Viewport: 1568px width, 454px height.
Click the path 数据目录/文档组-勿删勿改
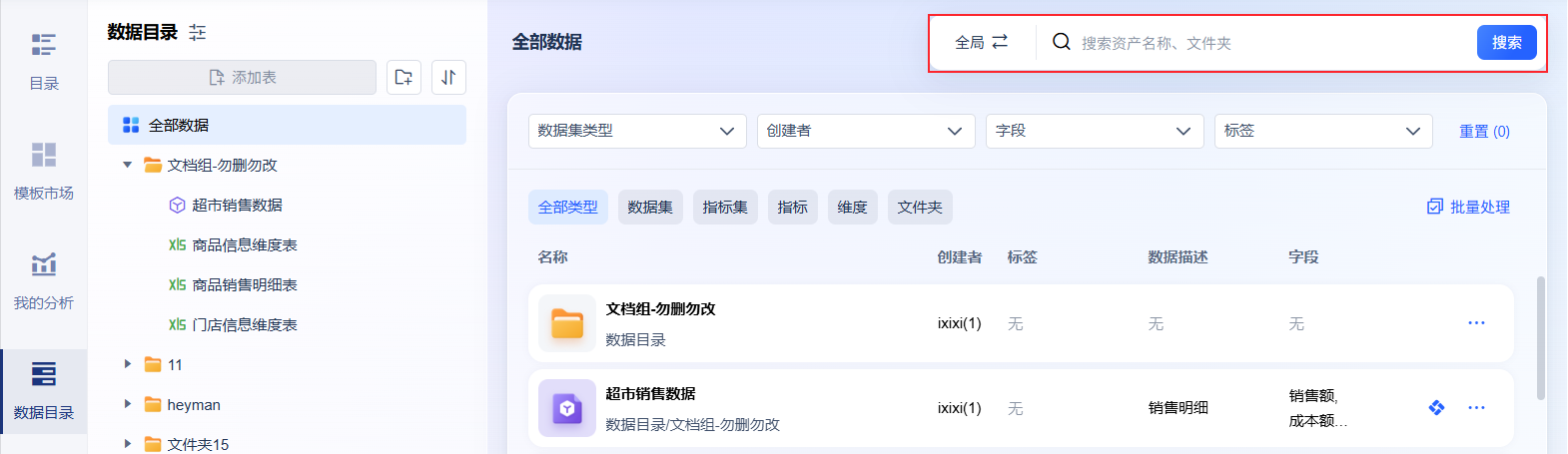pyautogui.click(x=692, y=424)
